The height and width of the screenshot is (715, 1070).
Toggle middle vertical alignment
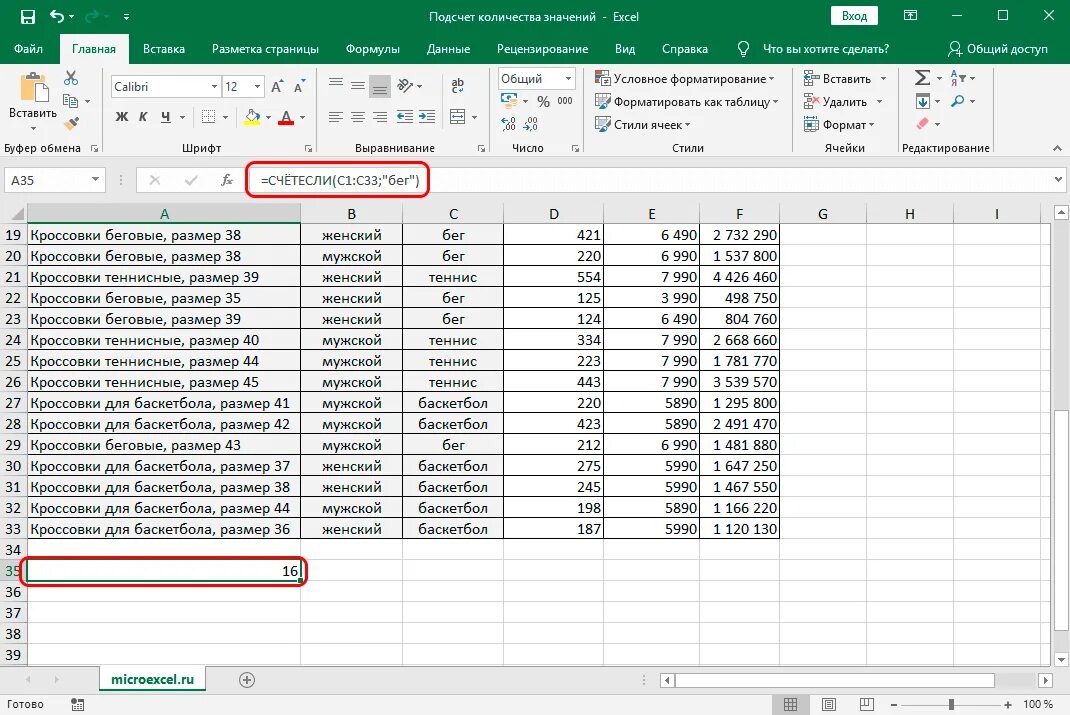coord(358,85)
